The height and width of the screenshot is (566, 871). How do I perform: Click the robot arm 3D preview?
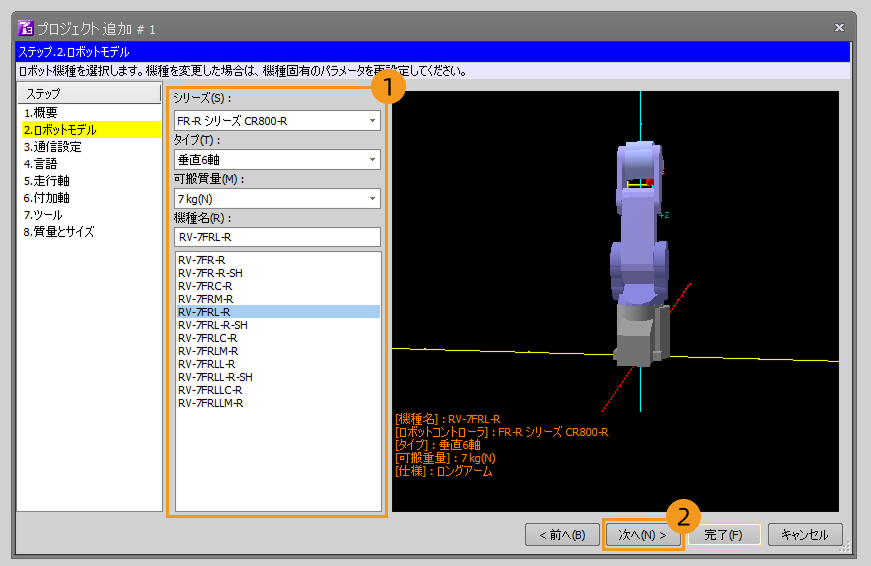(x=635, y=250)
